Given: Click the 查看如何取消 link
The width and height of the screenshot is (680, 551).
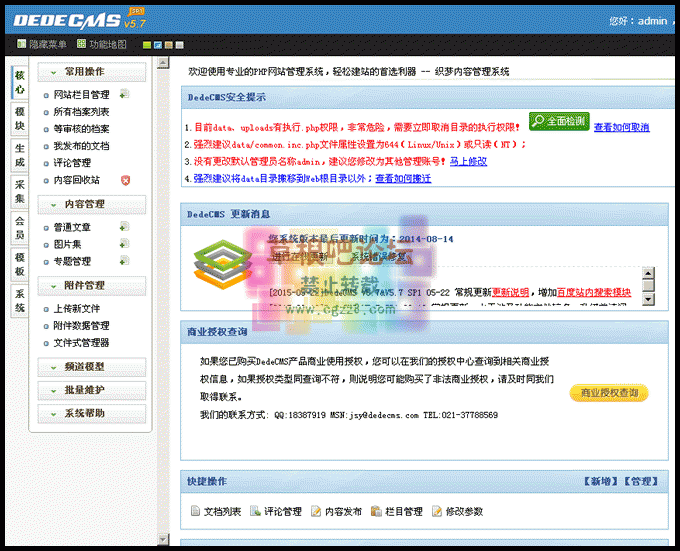Looking at the screenshot, I should 621,127.
